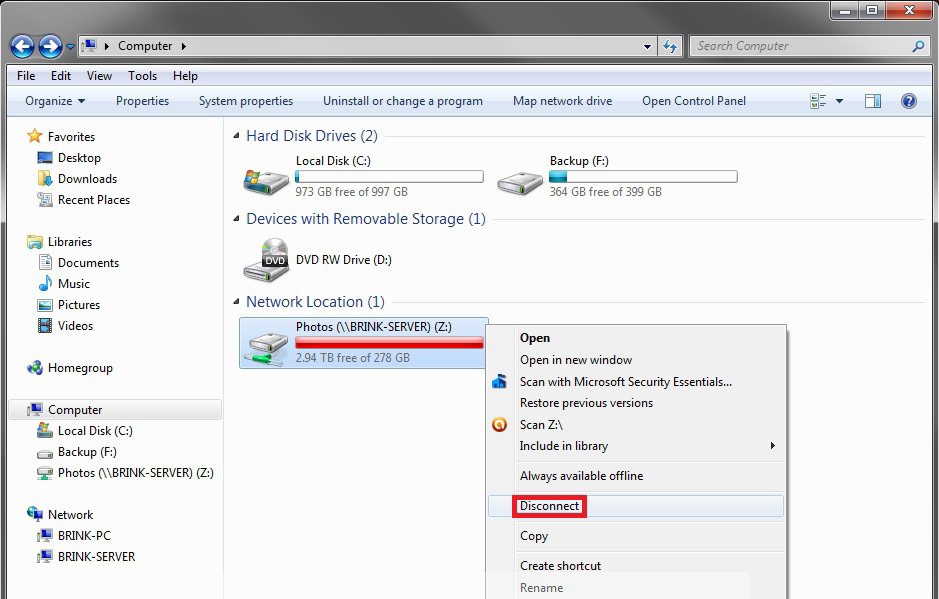Select the DVD RW Drive (D:) icon

pyautogui.click(x=266, y=260)
